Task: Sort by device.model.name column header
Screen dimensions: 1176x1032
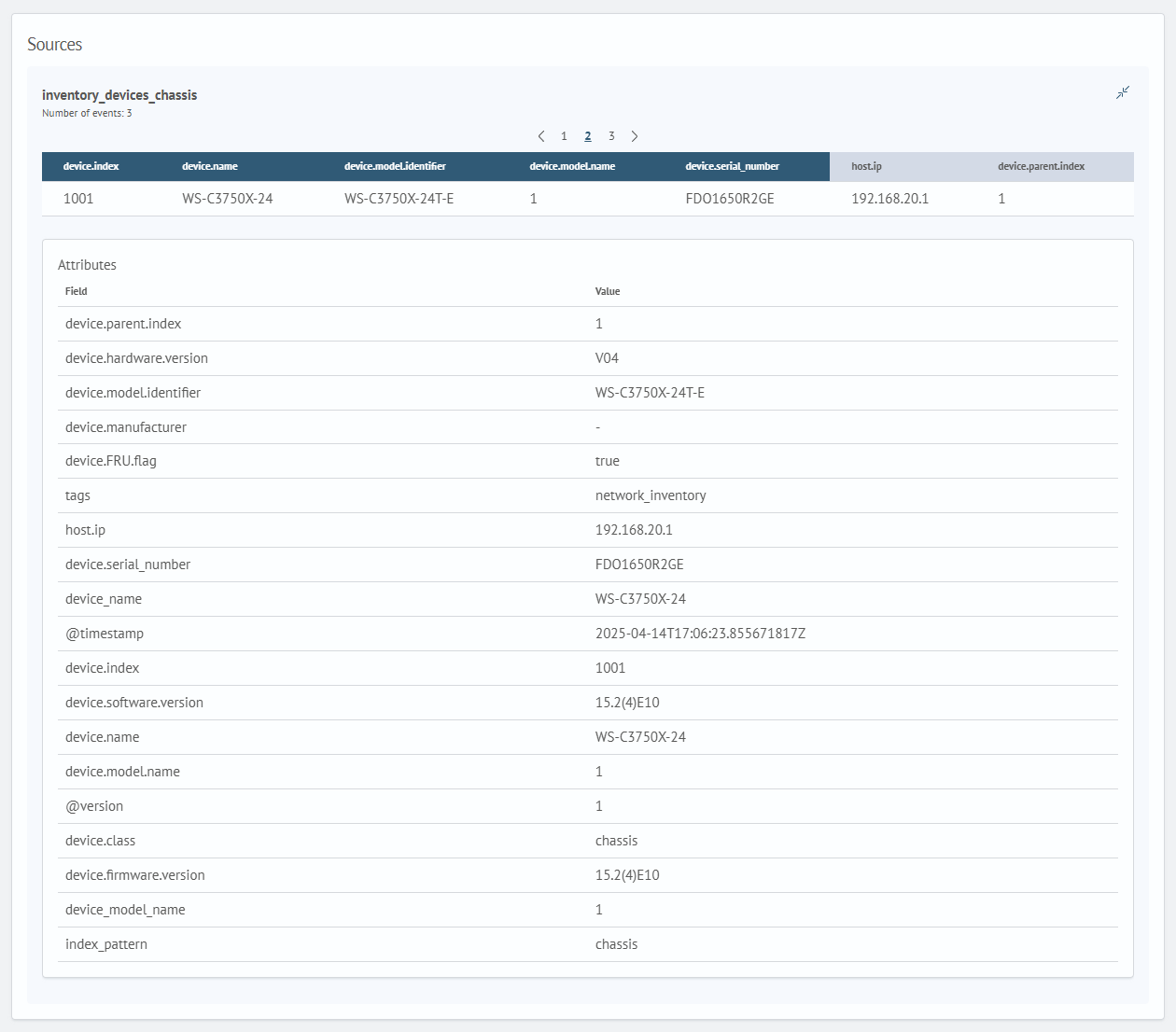Action: click(x=572, y=166)
